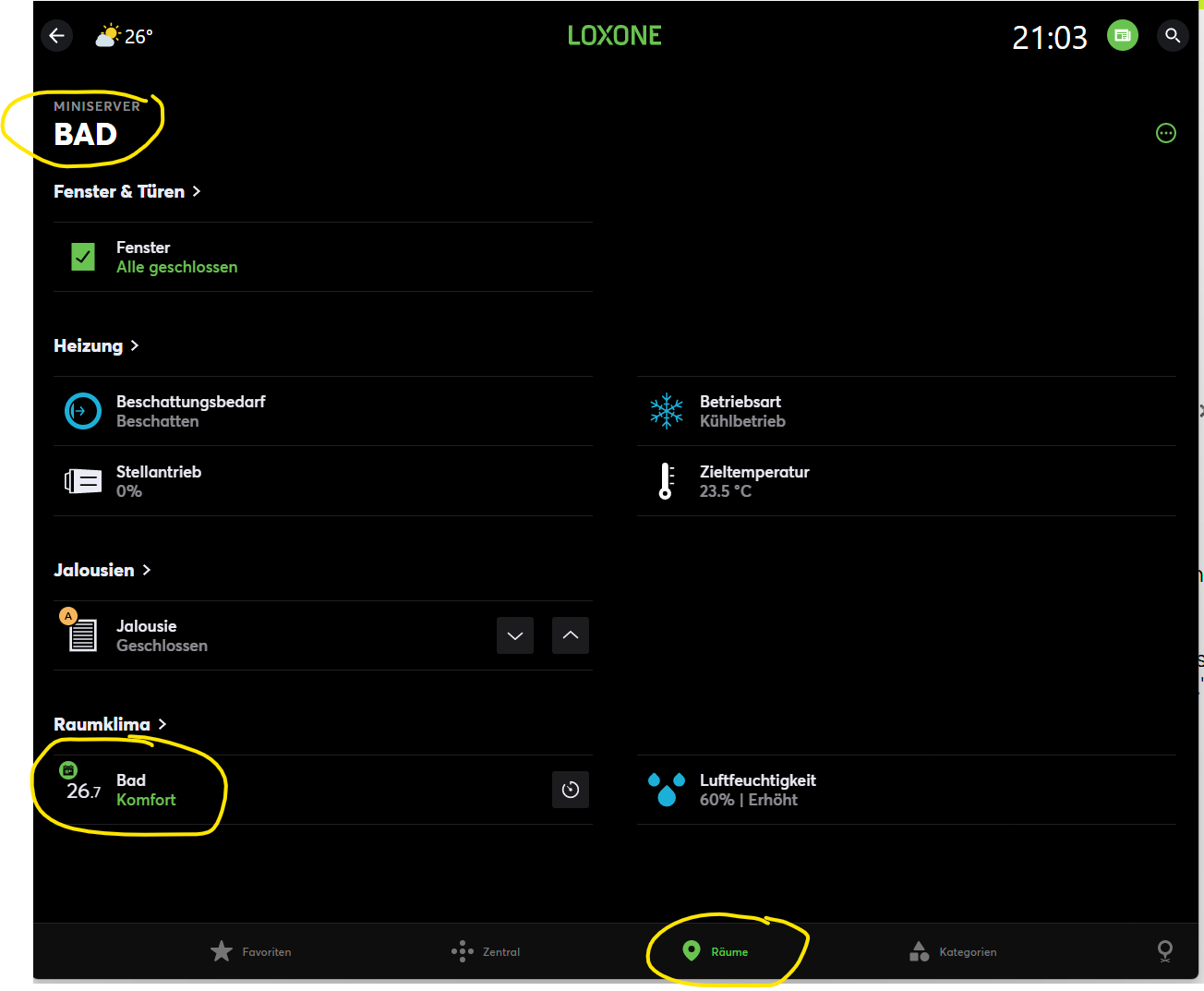Open the weather display showing 26°
The image size is (1204, 991).
pos(125,36)
